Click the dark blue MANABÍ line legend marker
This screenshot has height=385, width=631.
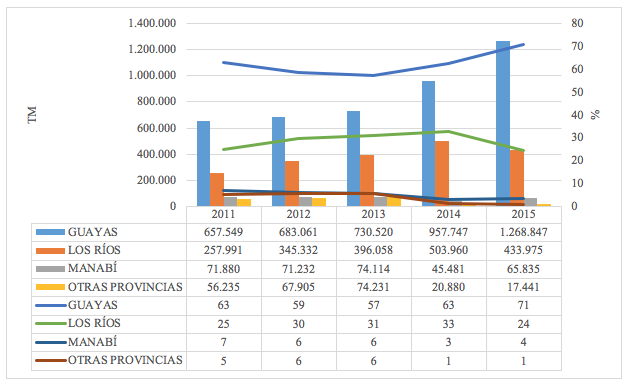(x=51, y=342)
